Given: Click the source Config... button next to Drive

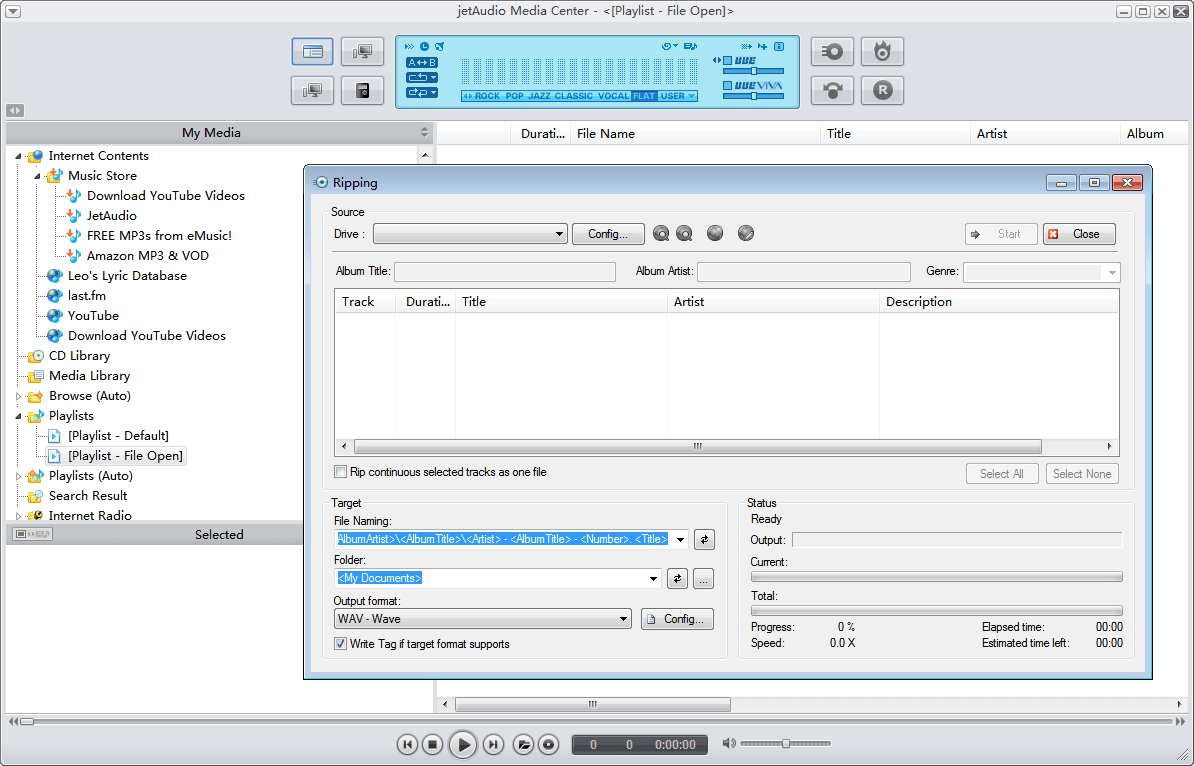Looking at the screenshot, I should 608,234.
